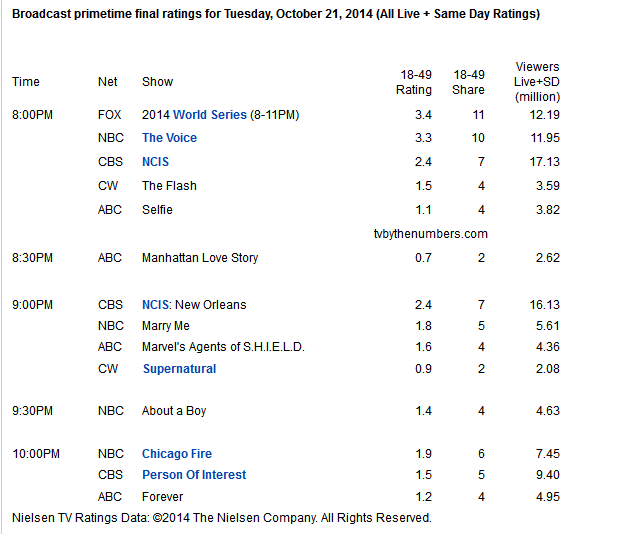Open the World Series link
Viewport: 626px width, 534px height.
[x=210, y=115]
